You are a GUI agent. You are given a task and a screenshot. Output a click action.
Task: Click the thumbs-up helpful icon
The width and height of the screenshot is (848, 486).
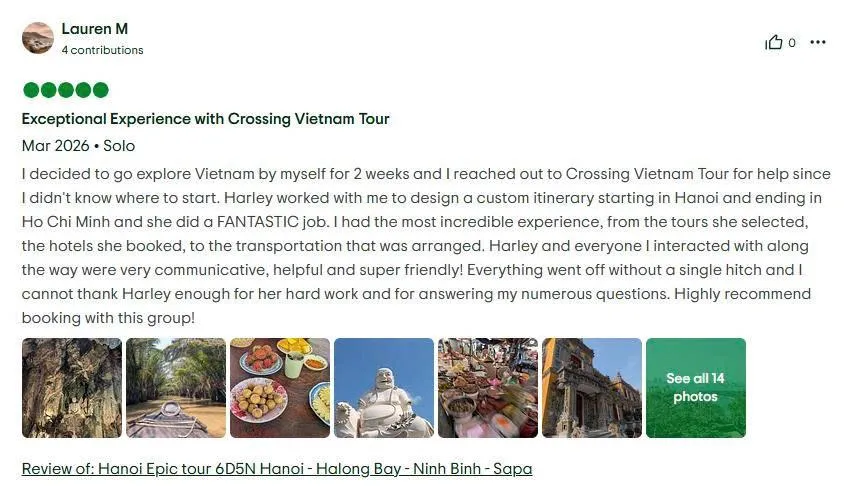774,42
